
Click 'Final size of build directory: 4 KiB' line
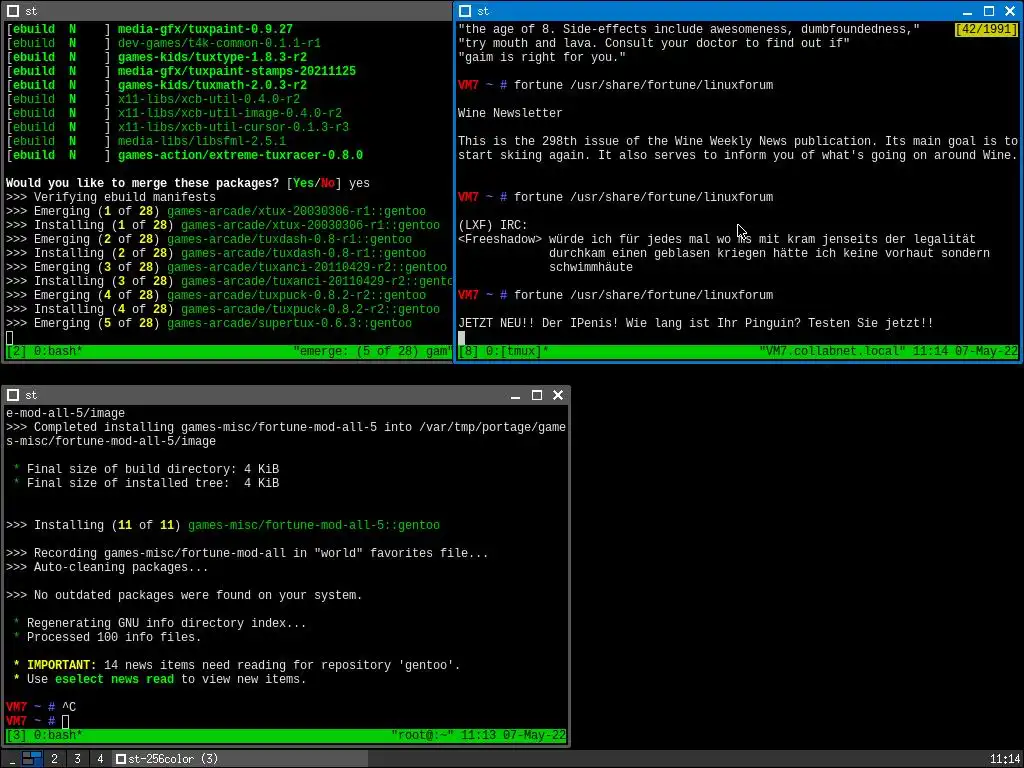click(153, 469)
